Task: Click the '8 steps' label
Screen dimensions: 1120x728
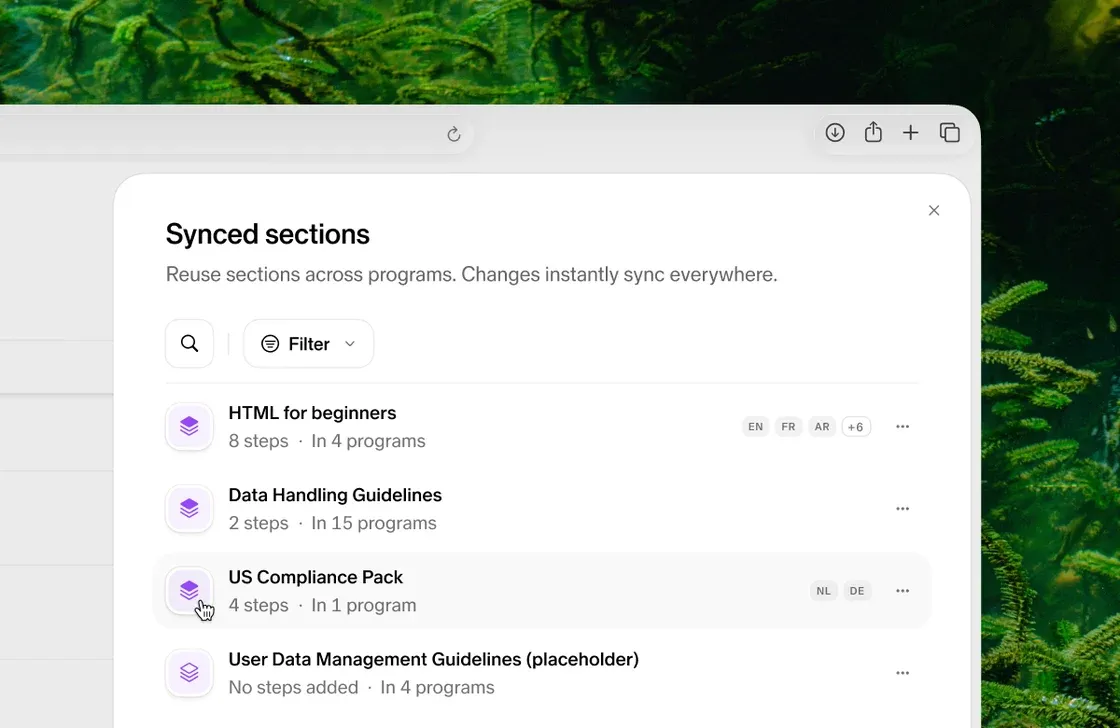Action: point(259,441)
